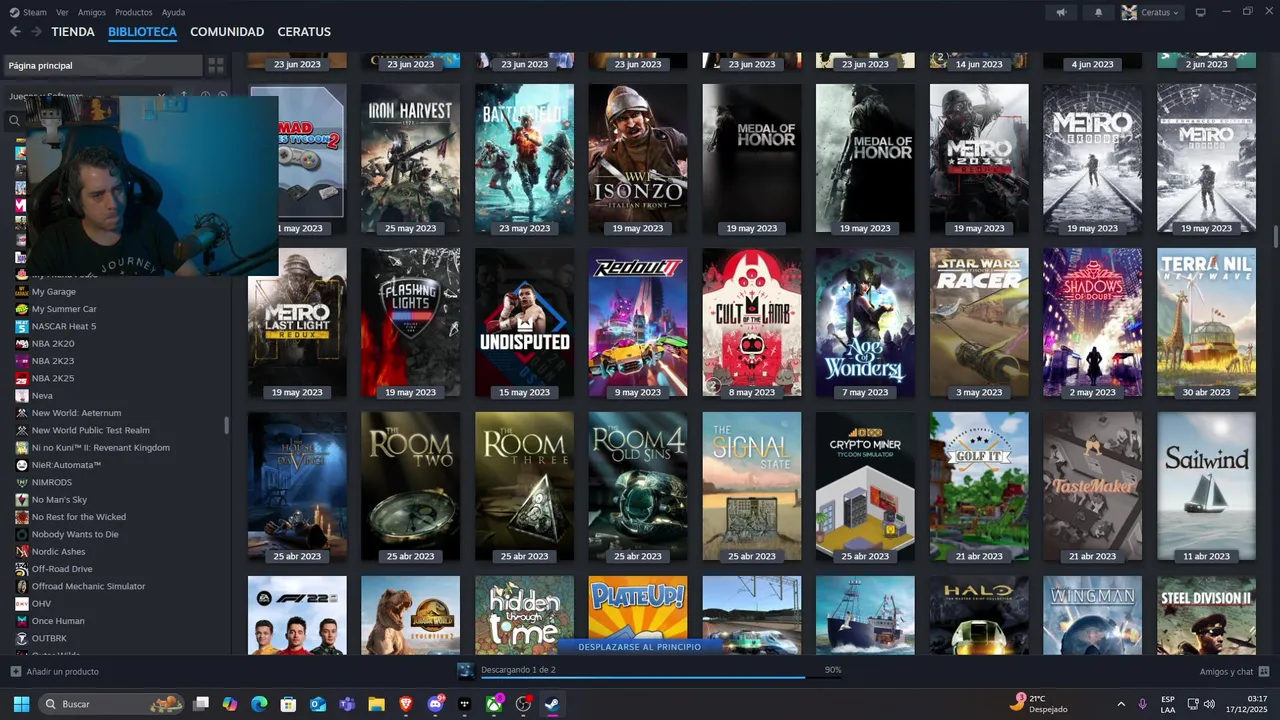Open the Shadows of Doubt cover

[x=1093, y=322]
